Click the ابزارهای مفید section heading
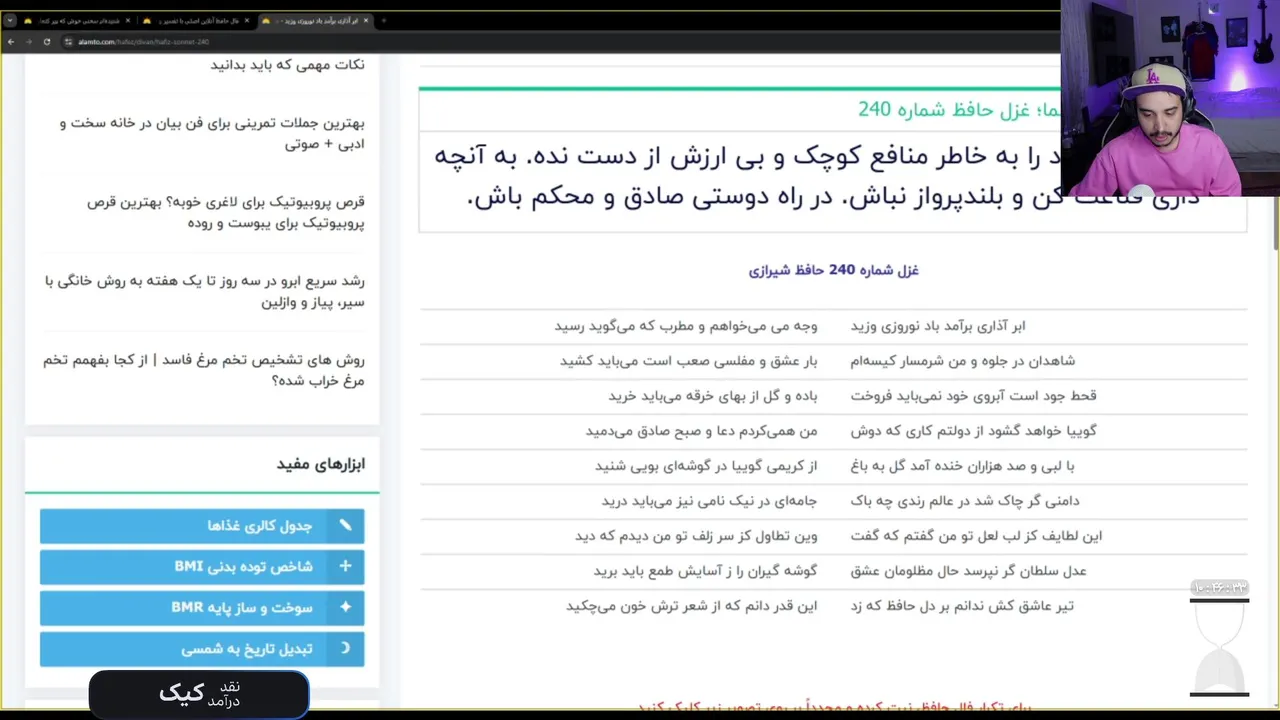Viewport: 1280px width, 720px height. click(x=321, y=464)
